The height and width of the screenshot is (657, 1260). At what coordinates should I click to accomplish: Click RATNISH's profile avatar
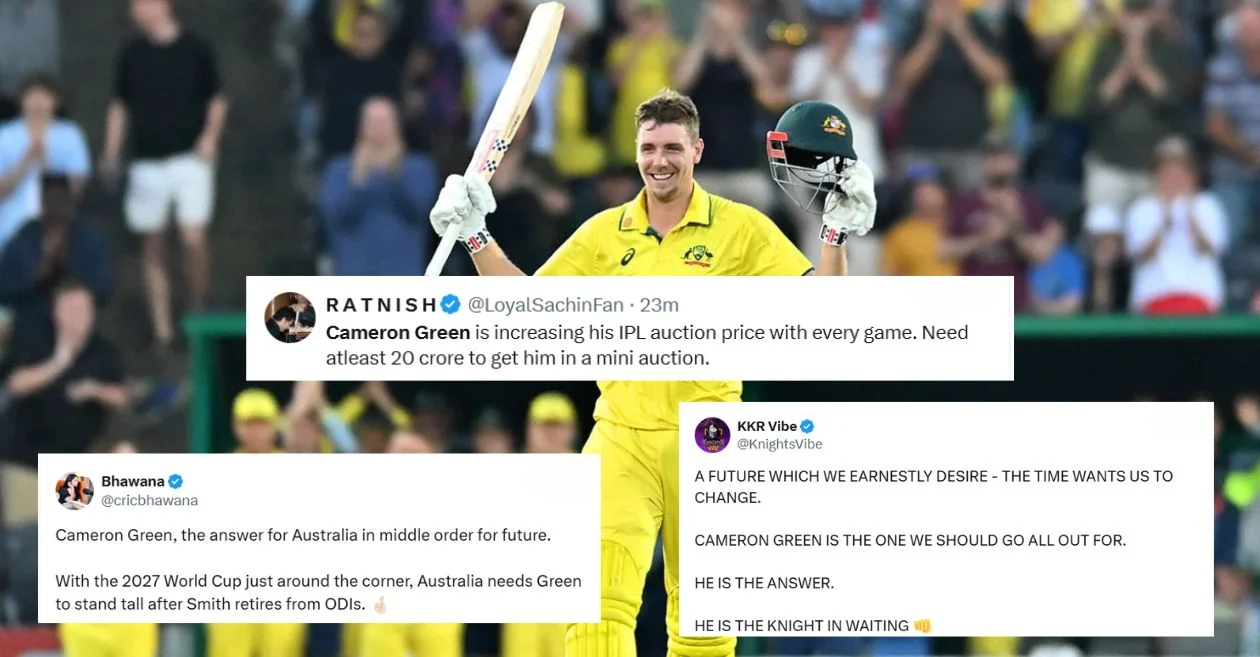[290, 318]
